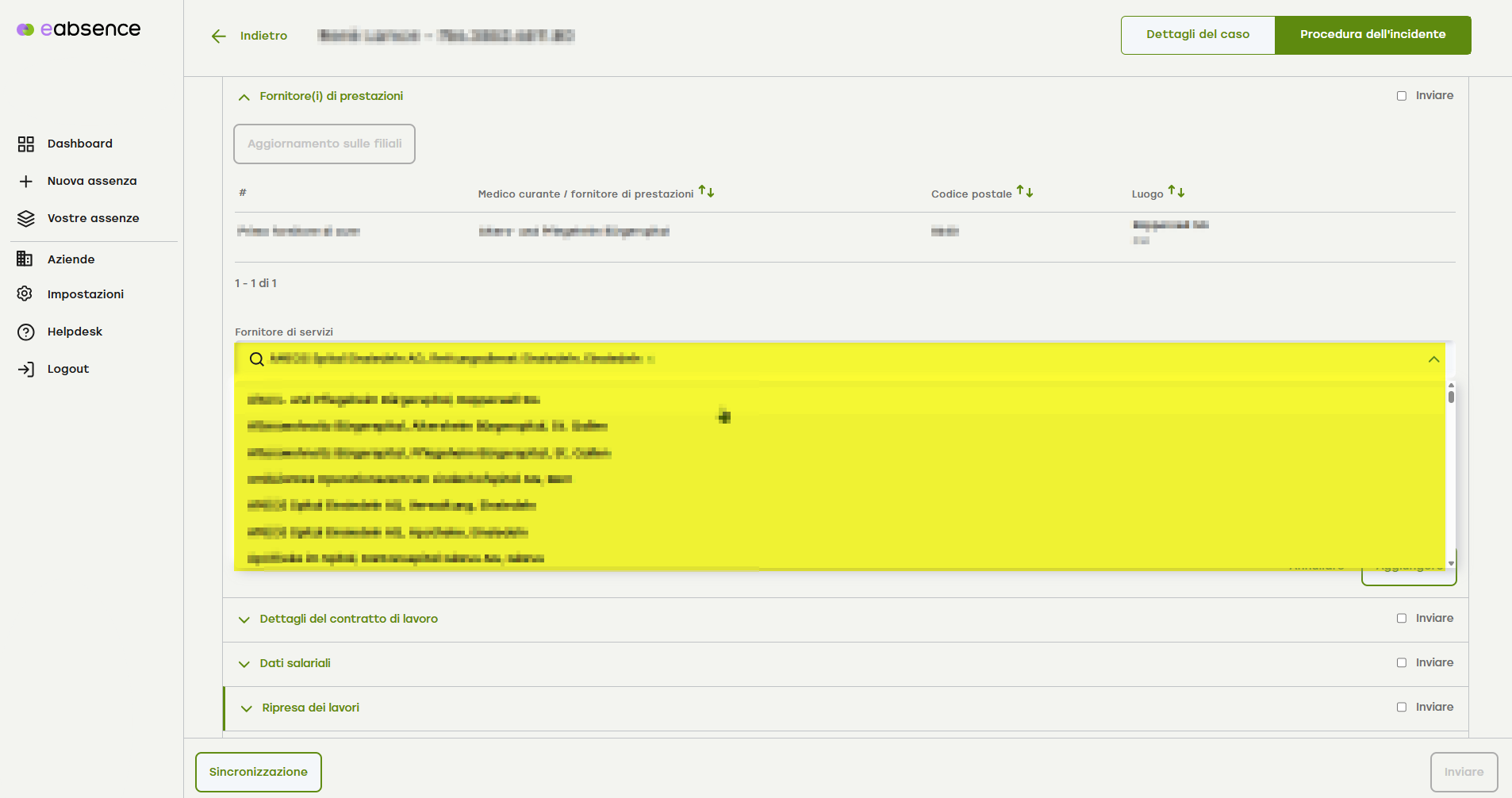1512x798 pixels.
Task: Click the Dashboard grid icon
Action: click(26, 144)
